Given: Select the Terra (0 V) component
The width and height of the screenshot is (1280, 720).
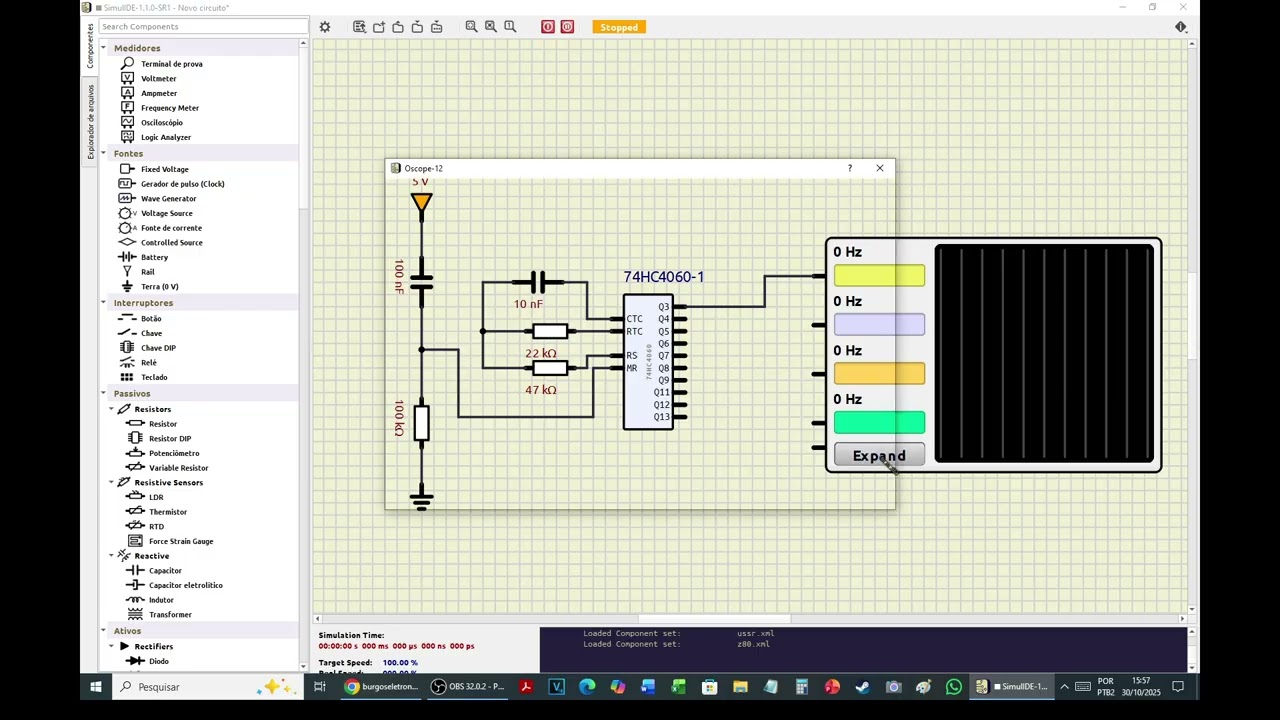Looking at the screenshot, I should point(159,287).
